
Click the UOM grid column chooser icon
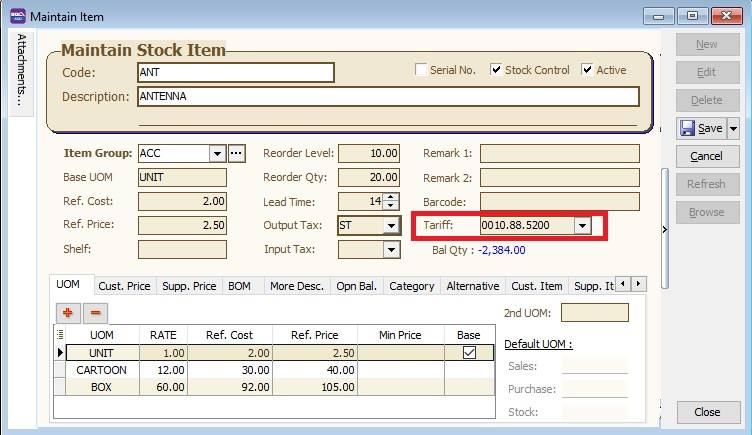[60, 335]
